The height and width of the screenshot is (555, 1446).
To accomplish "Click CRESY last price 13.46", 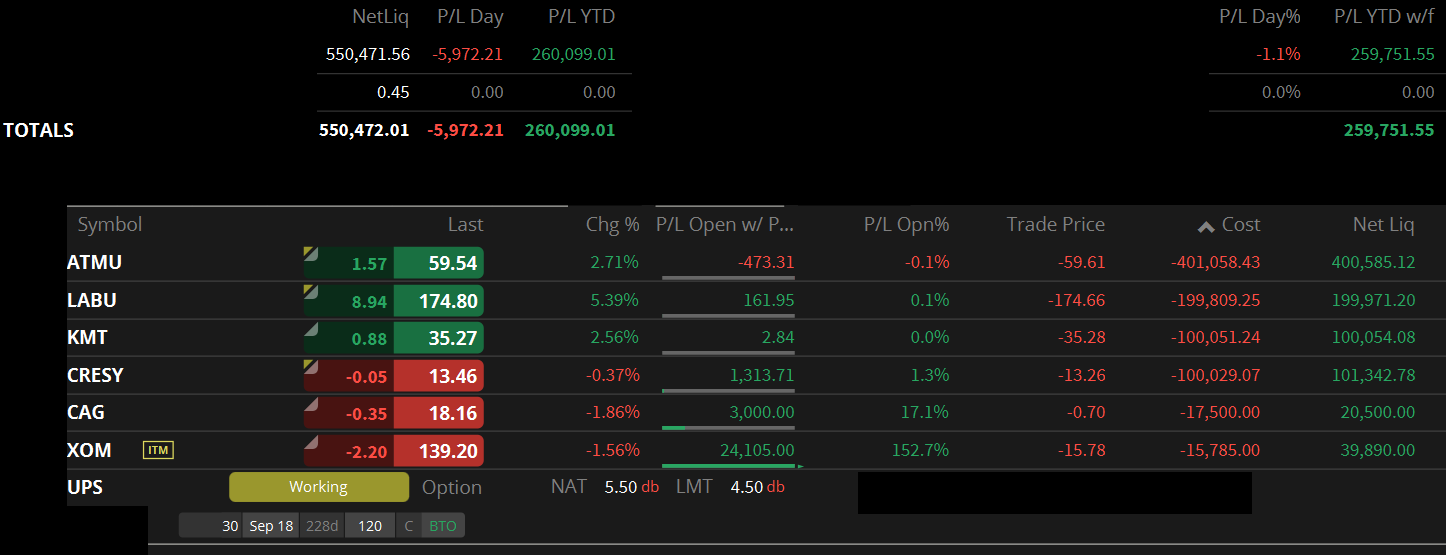I will [x=439, y=375].
